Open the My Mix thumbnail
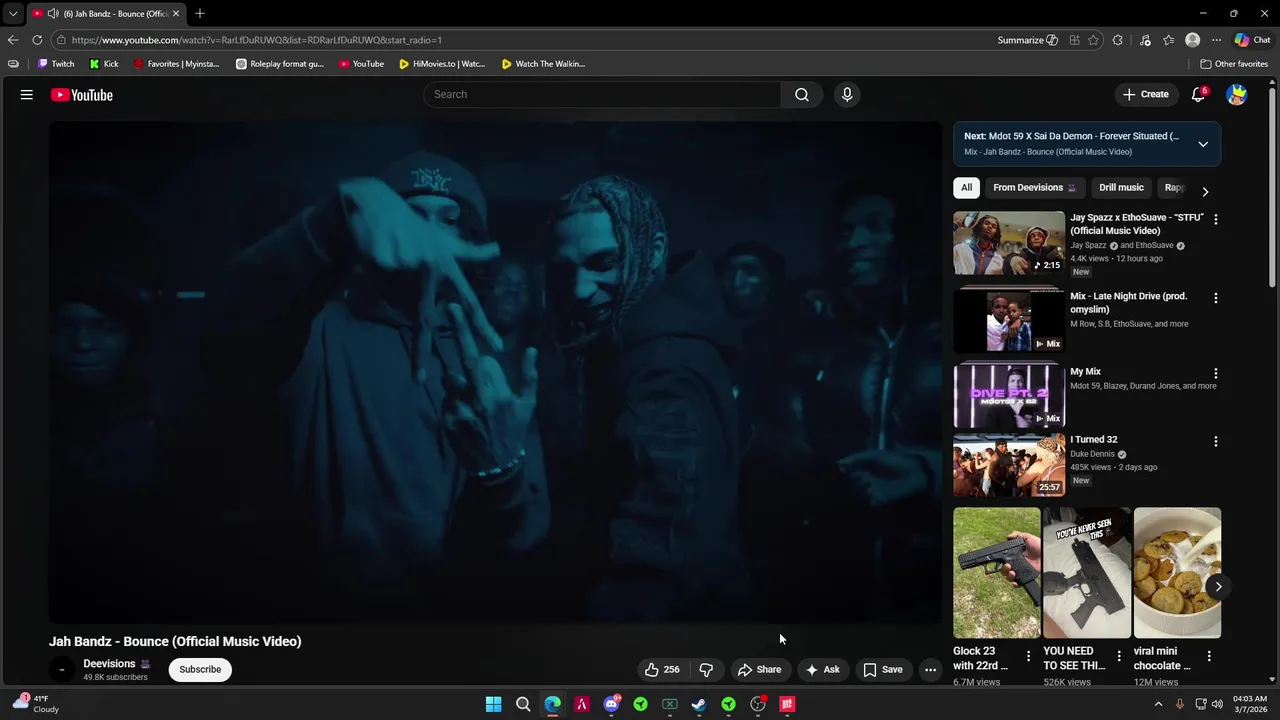This screenshot has height=720, width=1280. click(x=1009, y=395)
